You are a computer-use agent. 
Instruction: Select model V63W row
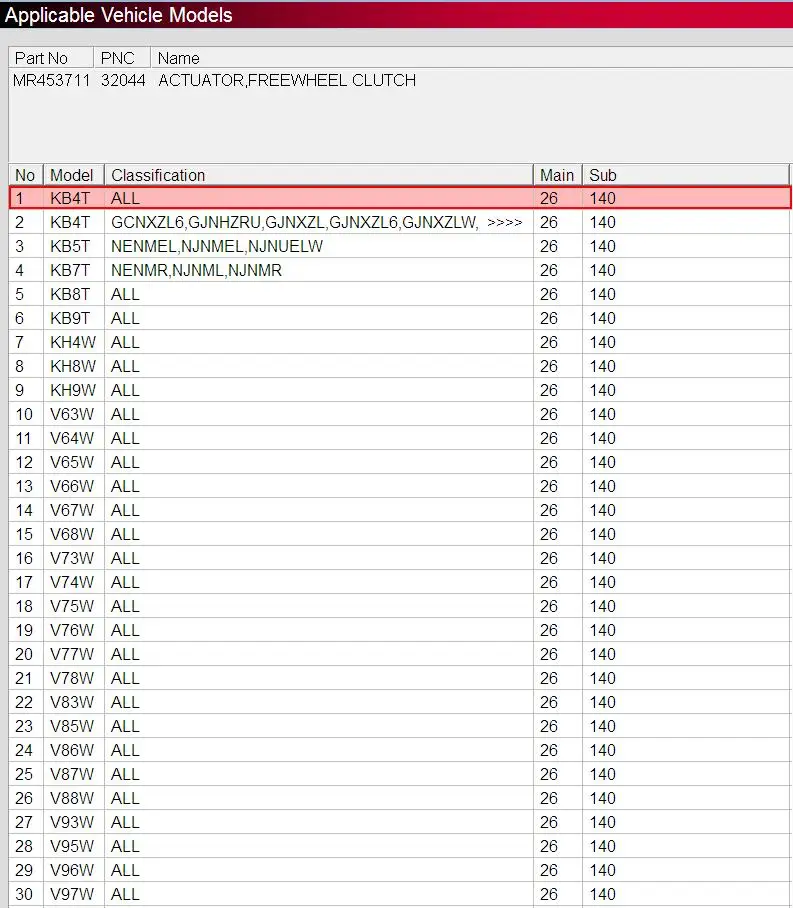click(400, 415)
